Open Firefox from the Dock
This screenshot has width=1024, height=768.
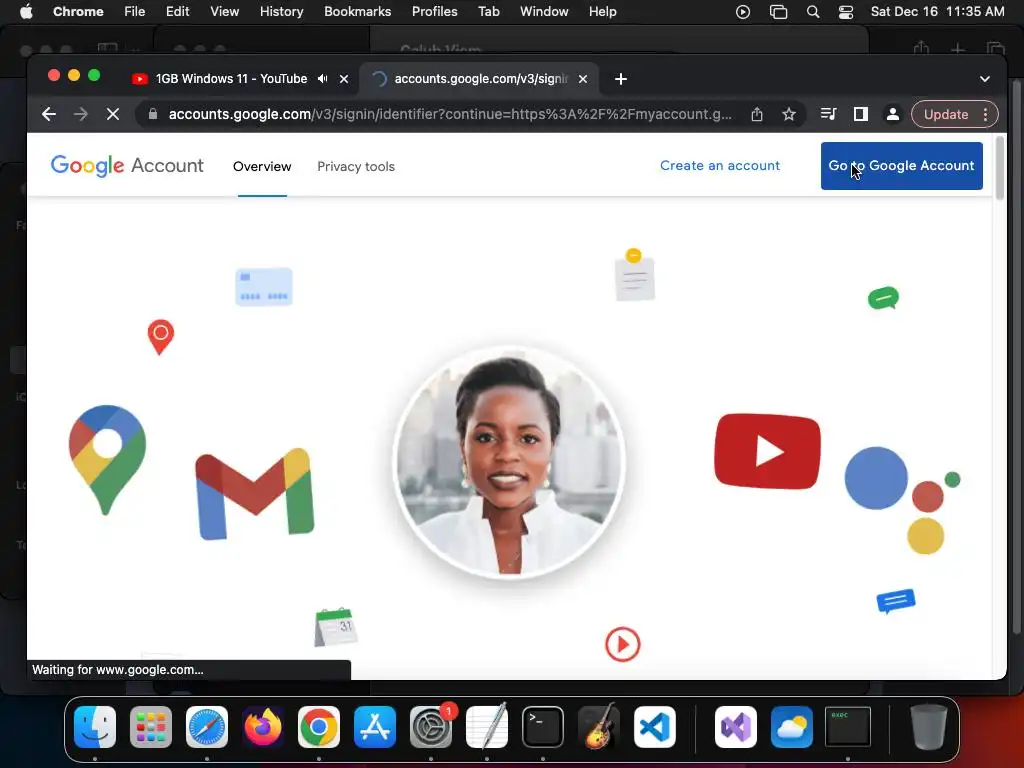[x=263, y=727]
